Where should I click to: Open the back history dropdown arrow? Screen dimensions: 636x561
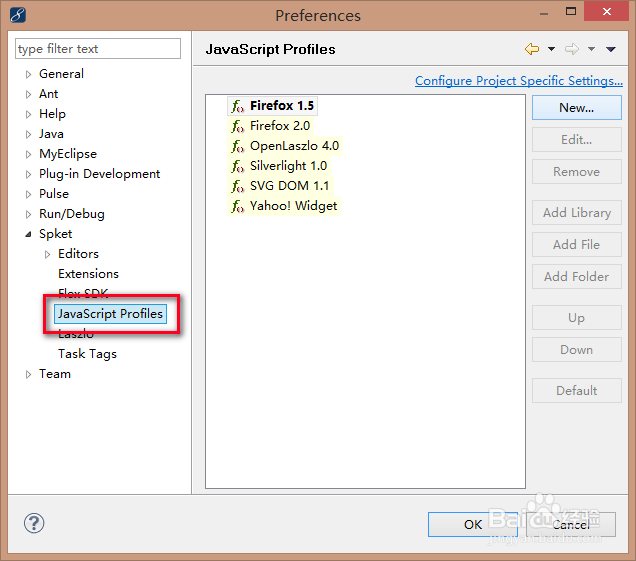[551, 49]
